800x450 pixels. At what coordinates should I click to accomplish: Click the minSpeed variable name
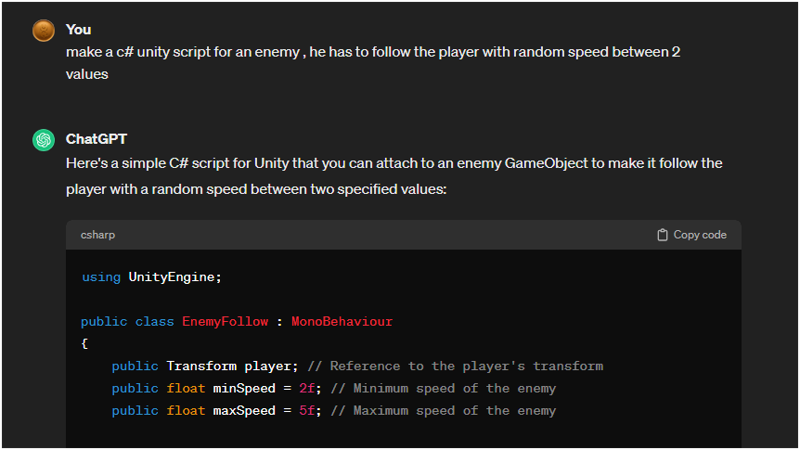point(244,388)
